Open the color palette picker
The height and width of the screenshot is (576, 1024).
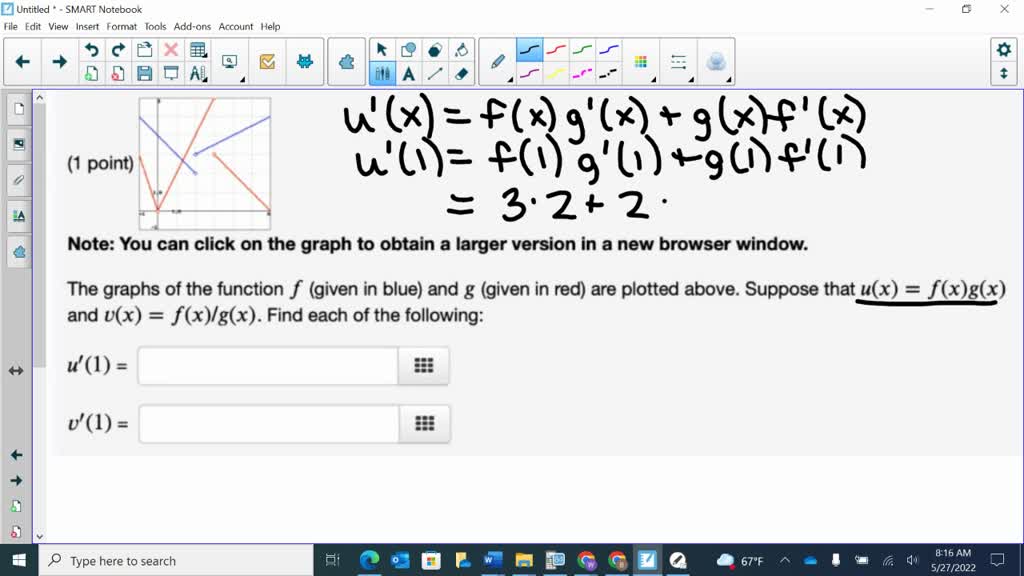point(642,61)
